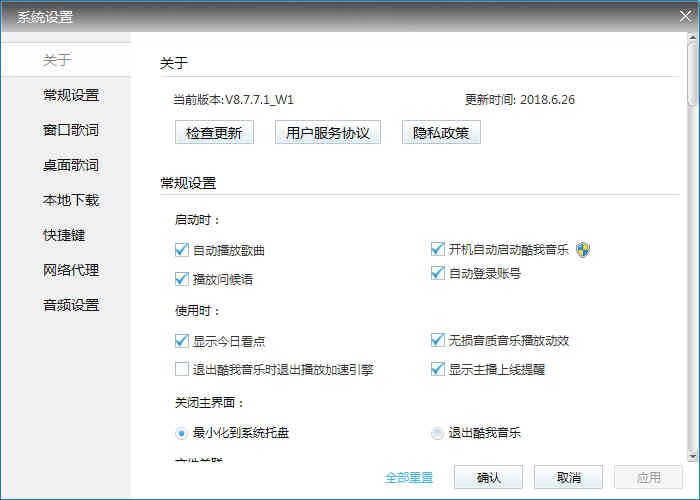Viewport: 700px width, 500px height.
Task: Go to 快捷键 settings tab
Action: tap(64, 235)
